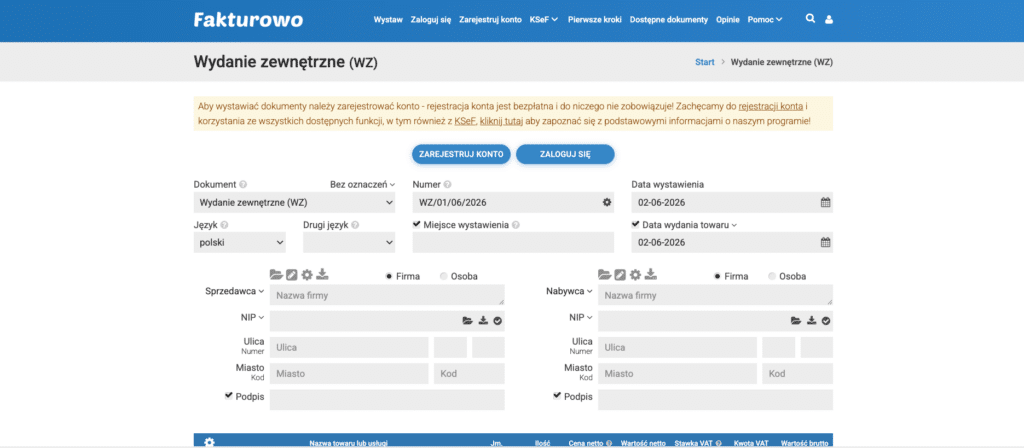Click the edit pencil icon above Sprzedawca
Image resolution: width=1024 pixels, height=448 pixels.
(292, 275)
